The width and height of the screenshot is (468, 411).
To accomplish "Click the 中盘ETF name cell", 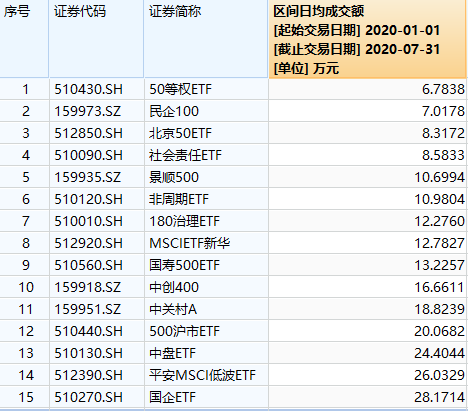I will 206,353.
